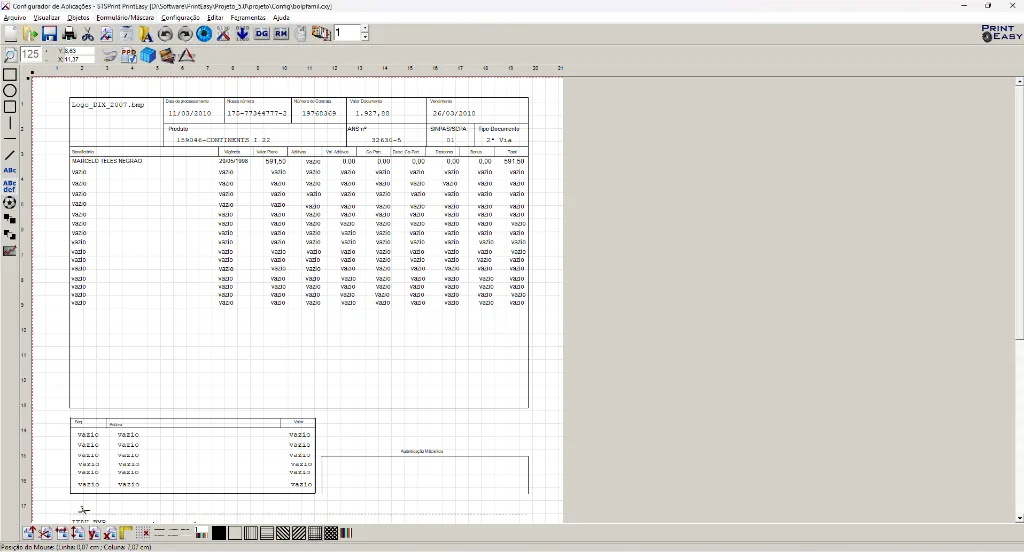Image resolution: width=1024 pixels, height=552 pixels.
Task: Click the undo circular arrow icon
Action: pyautogui.click(x=165, y=33)
